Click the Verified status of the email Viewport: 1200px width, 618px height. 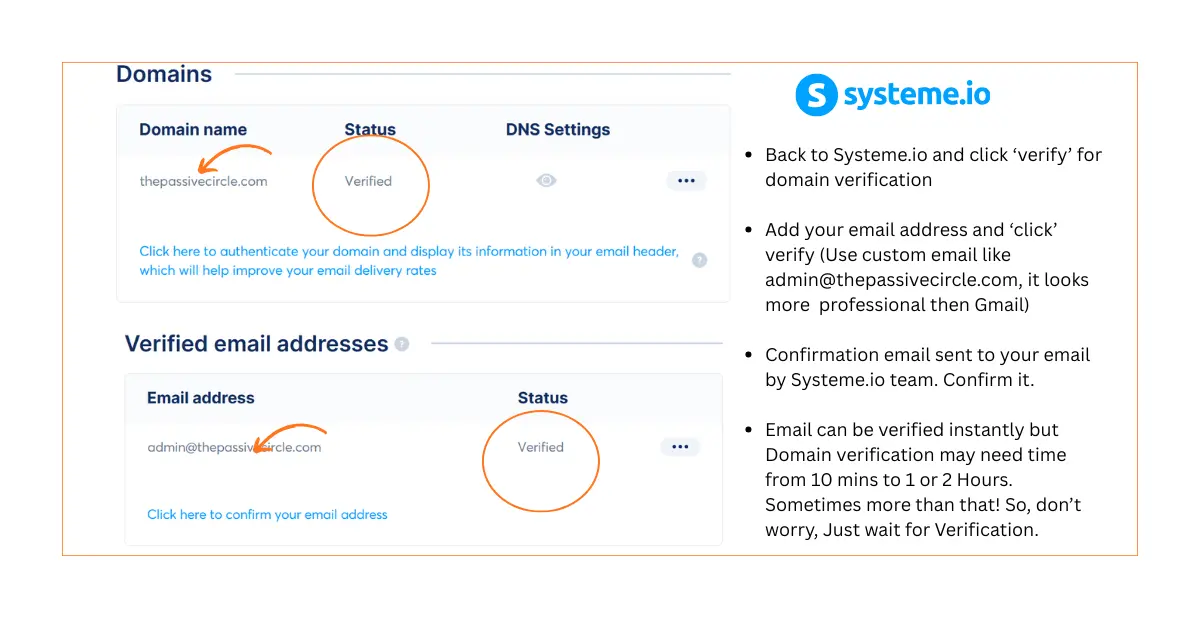tap(540, 447)
